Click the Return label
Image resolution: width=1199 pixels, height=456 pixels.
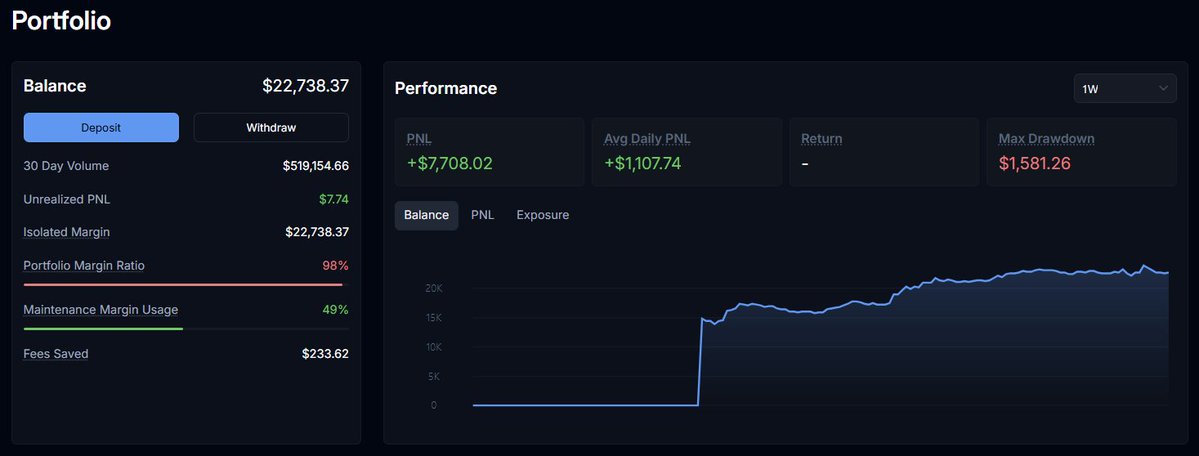tap(821, 138)
